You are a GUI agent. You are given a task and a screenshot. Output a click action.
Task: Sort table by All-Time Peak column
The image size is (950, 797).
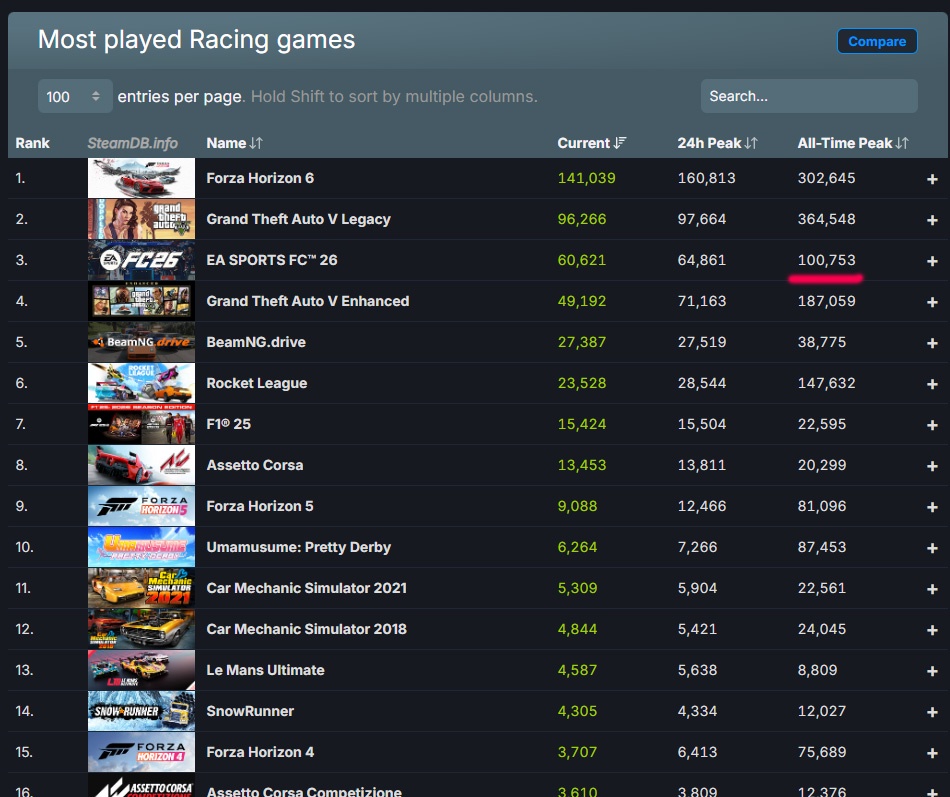tap(853, 143)
